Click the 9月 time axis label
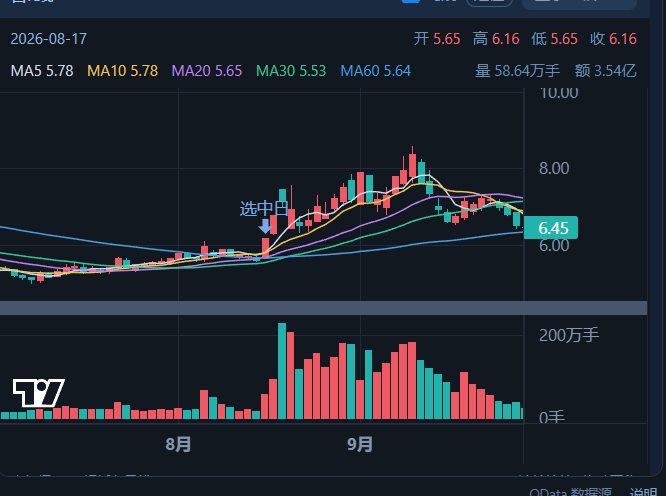Viewport: 666px width, 496px height. point(360,444)
